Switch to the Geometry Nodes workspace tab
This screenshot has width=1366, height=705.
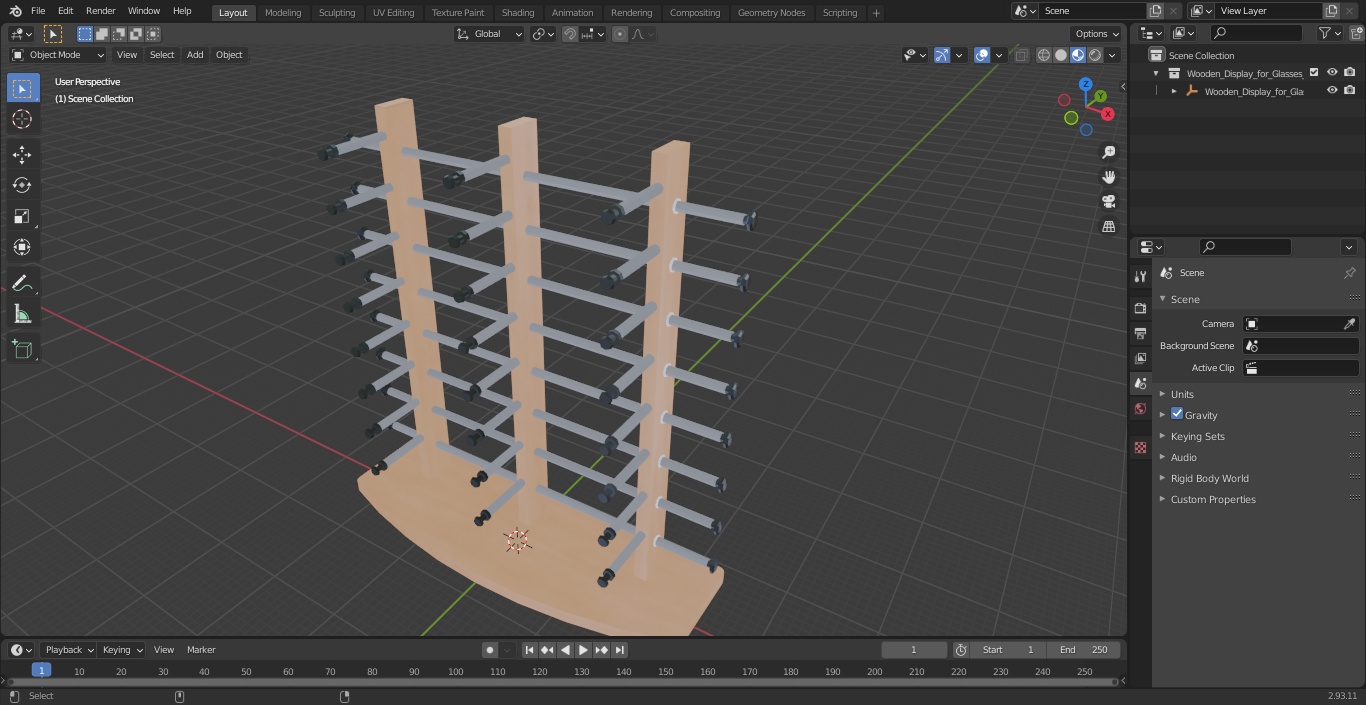coord(771,12)
